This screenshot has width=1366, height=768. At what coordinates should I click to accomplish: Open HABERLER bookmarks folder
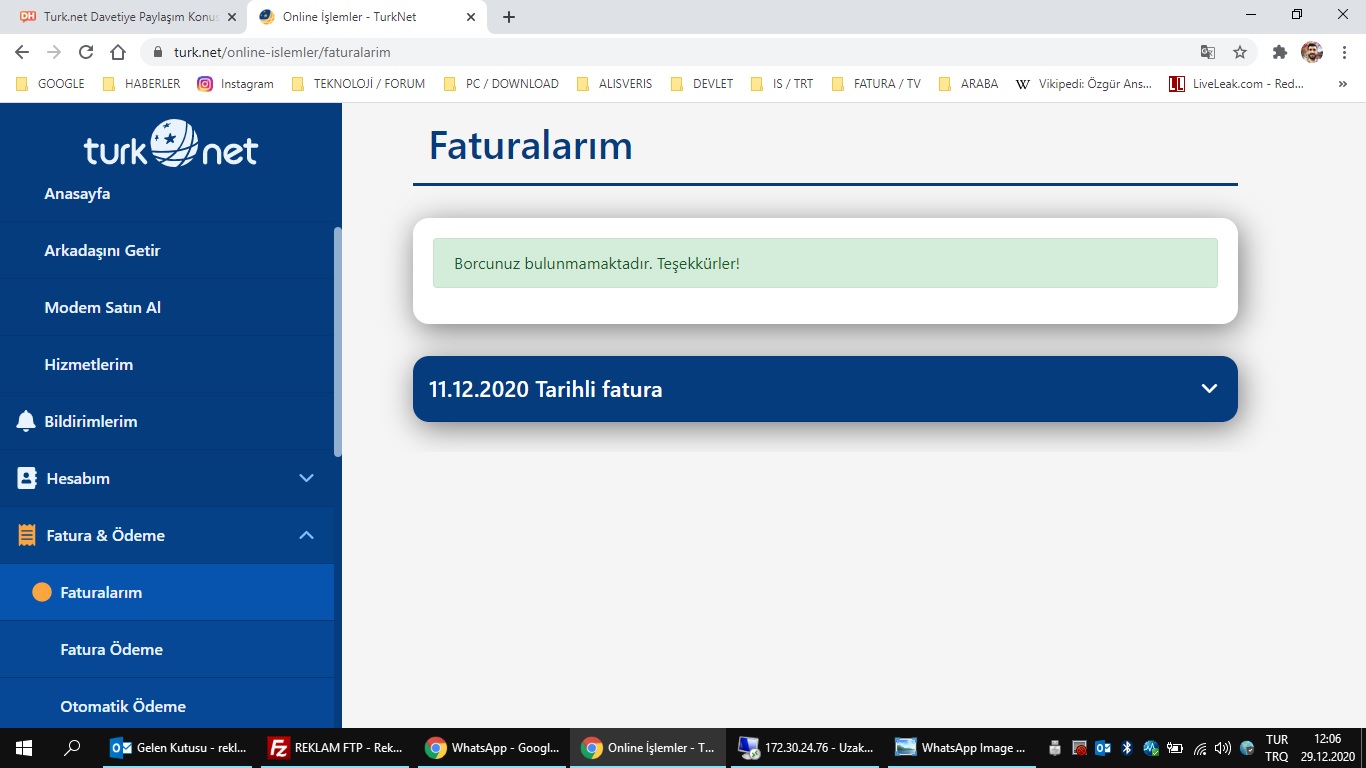pyautogui.click(x=142, y=84)
